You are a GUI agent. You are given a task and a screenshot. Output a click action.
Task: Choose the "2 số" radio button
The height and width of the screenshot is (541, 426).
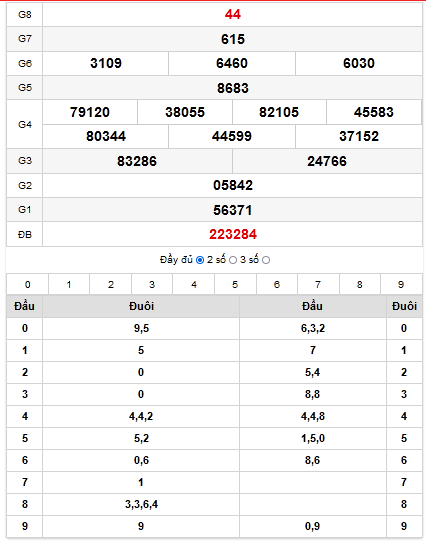[x=233, y=260]
